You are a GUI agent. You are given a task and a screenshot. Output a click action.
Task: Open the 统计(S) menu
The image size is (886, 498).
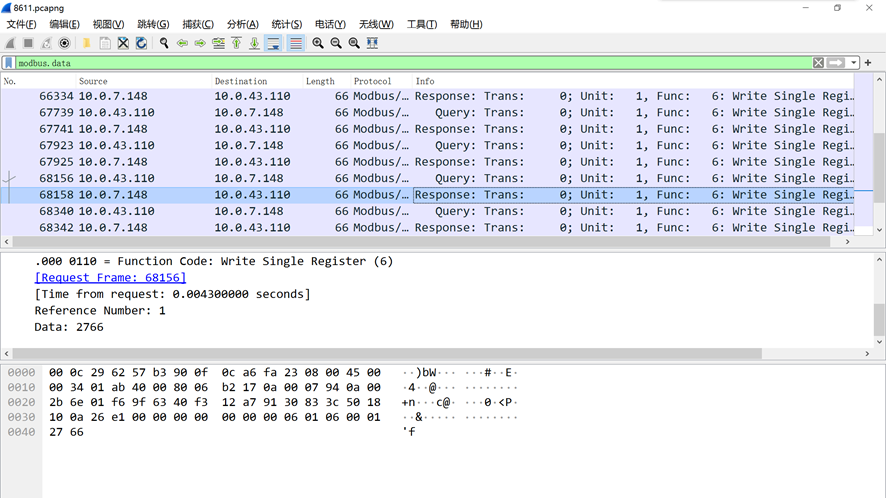click(x=287, y=24)
